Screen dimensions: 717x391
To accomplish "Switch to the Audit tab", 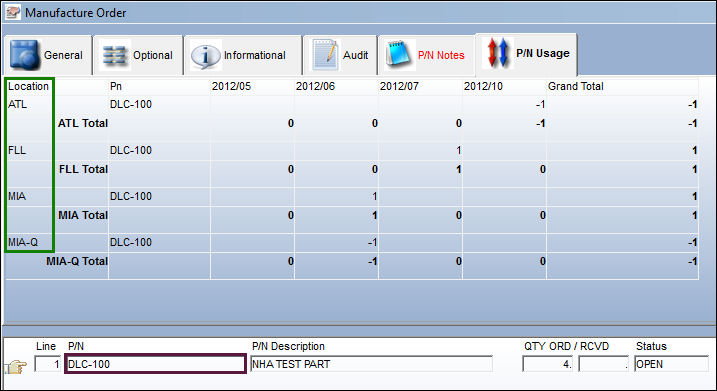I will pos(340,55).
